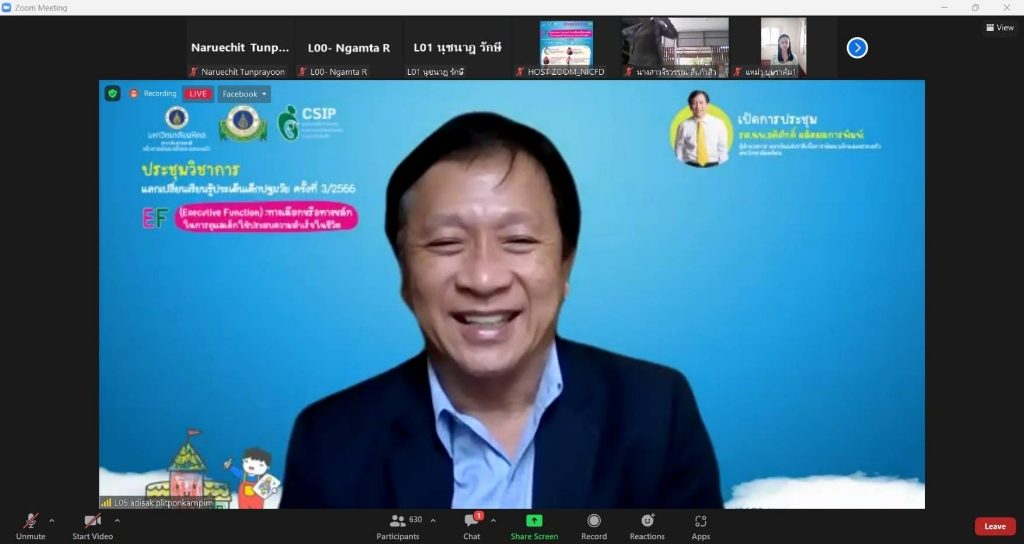Expand the chevron beside Chat
The height and width of the screenshot is (544, 1024).
(493, 520)
